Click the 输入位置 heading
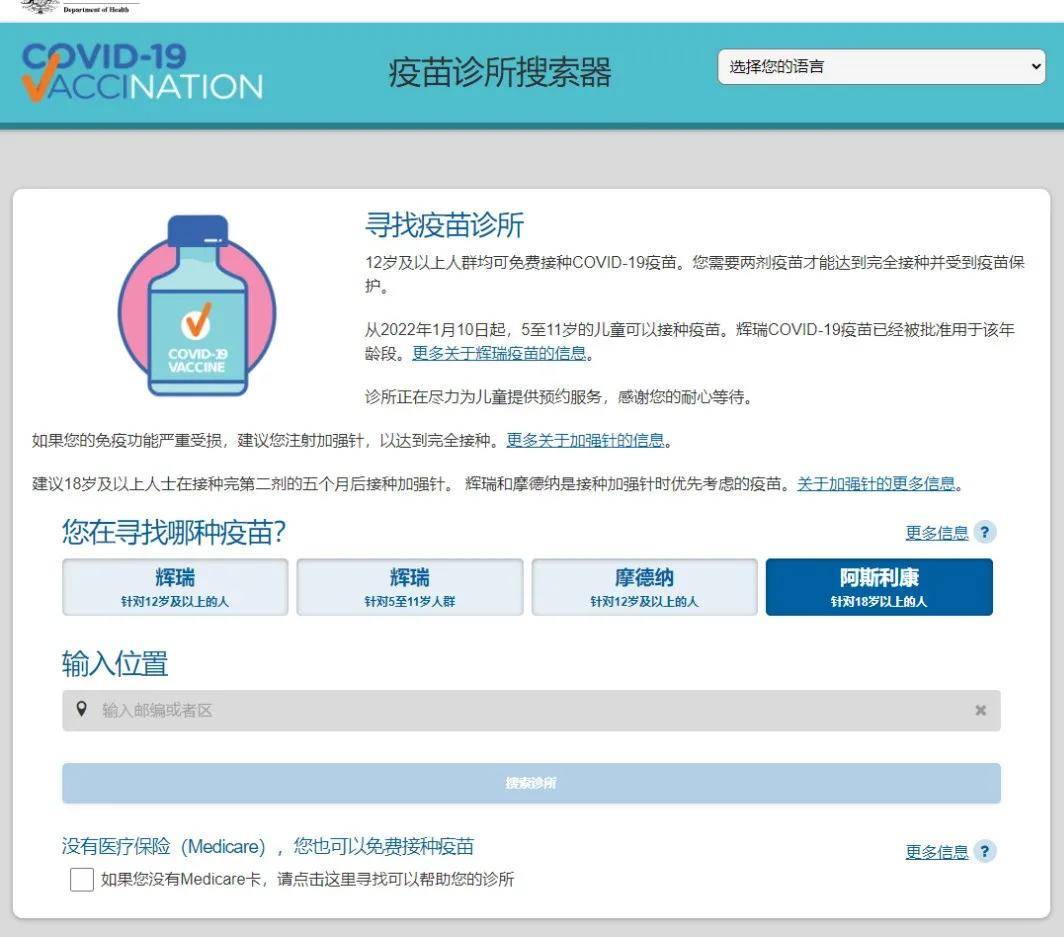This screenshot has height=937, width=1064. 115,664
